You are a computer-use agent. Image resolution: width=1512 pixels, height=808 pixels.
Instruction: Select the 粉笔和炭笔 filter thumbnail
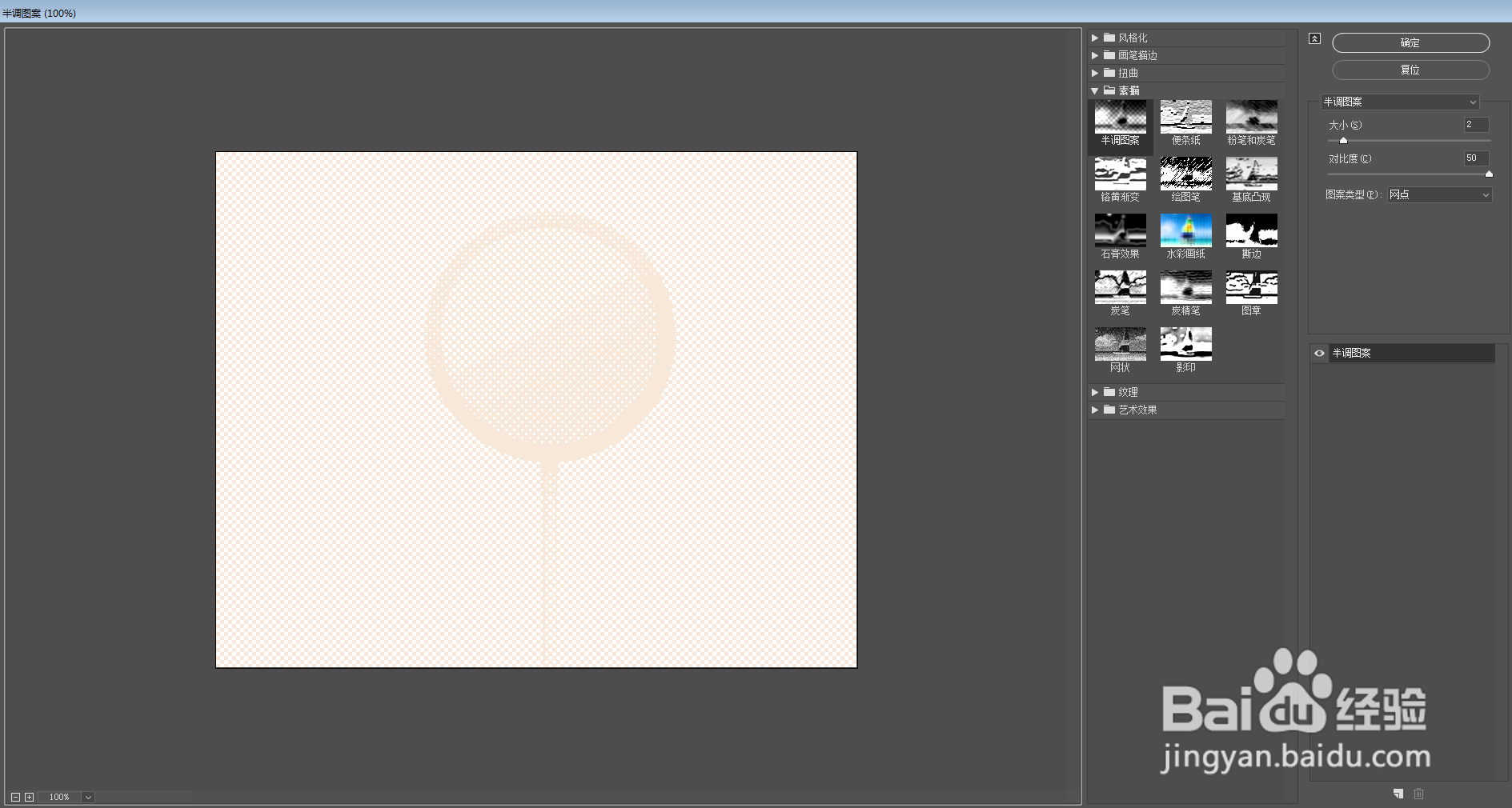point(1251,117)
